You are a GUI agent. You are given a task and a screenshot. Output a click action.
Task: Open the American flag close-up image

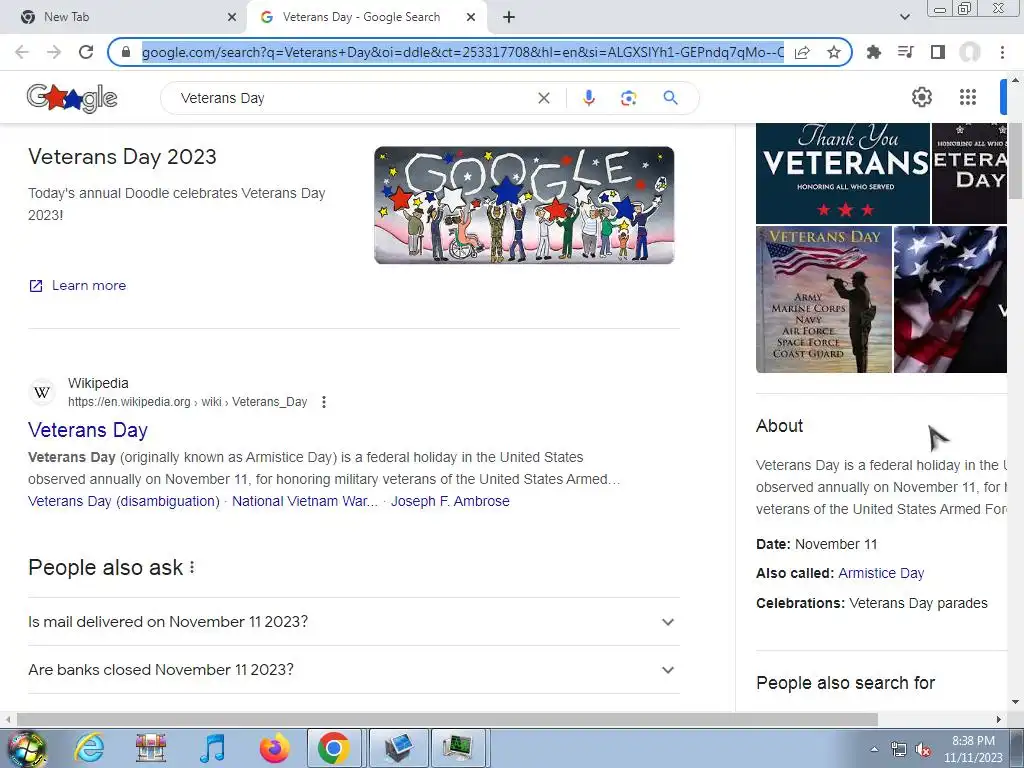coord(950,299)
